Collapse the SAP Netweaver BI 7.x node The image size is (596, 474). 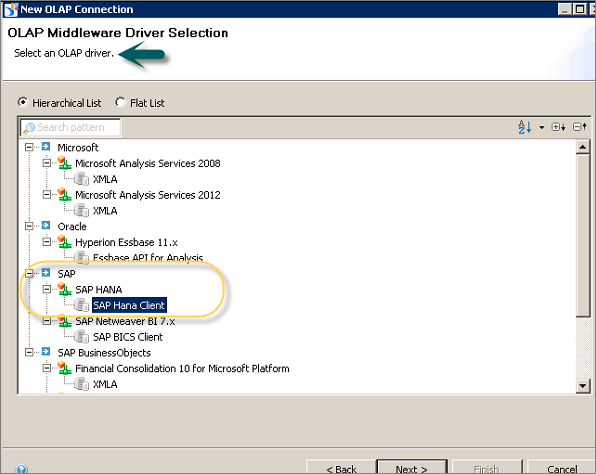[x=47, y=321]
